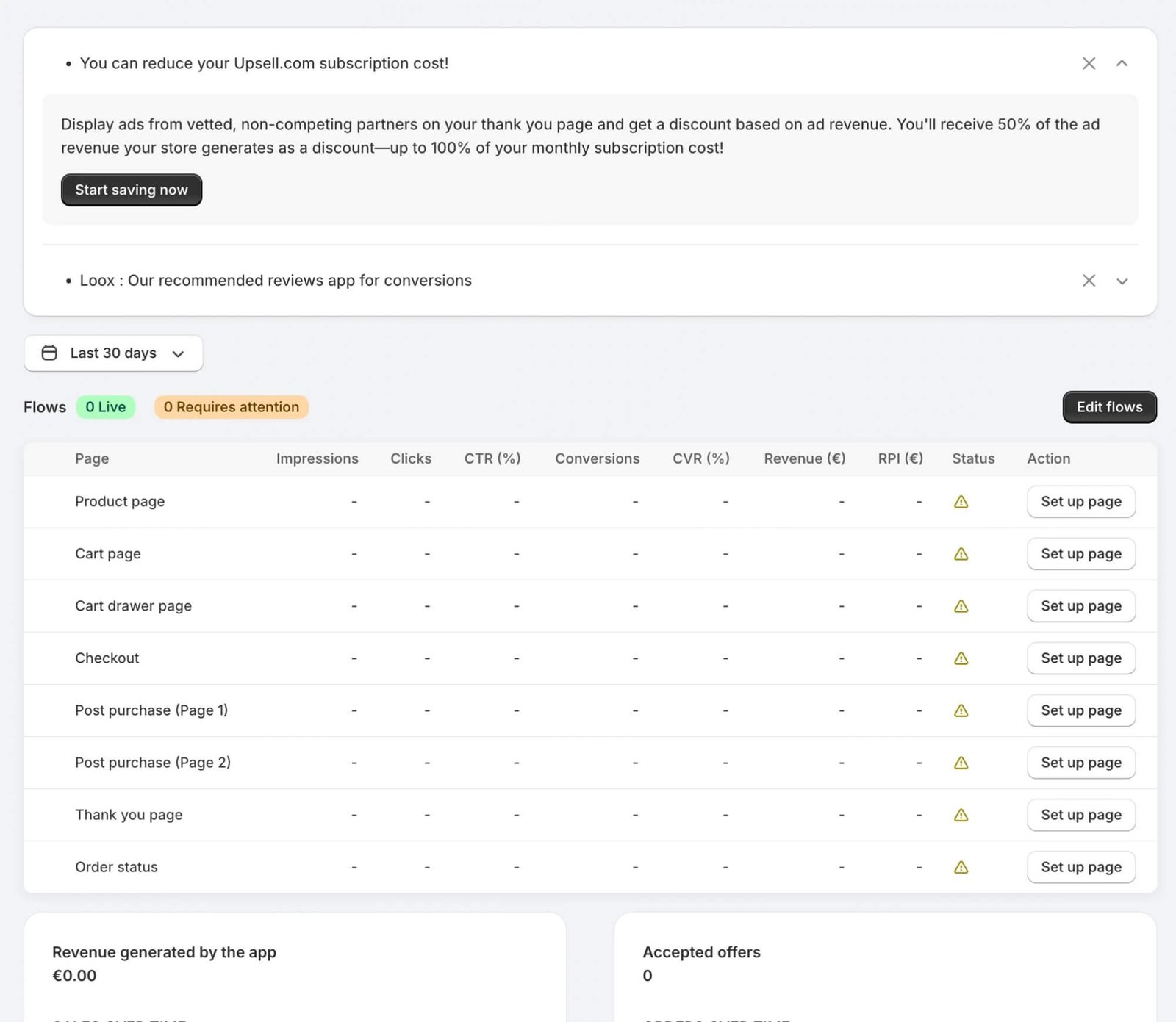Screen dimensions: 1176x1022
Task: Click the Cart page row label
Action: point(108,554)
